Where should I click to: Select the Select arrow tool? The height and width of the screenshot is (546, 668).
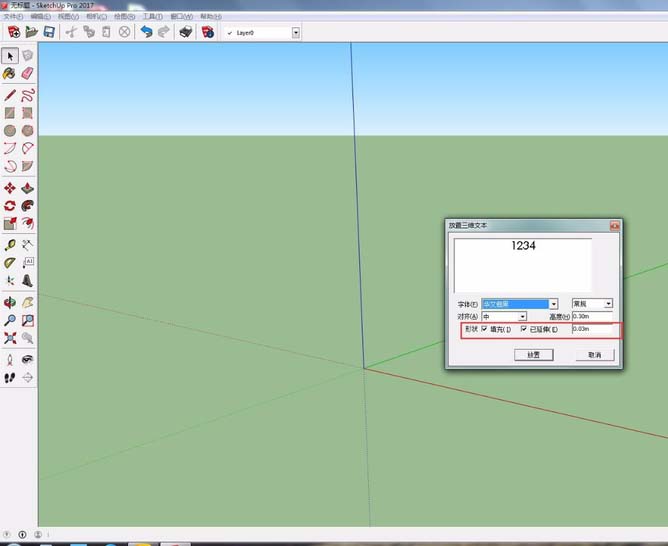click(10, 56)
